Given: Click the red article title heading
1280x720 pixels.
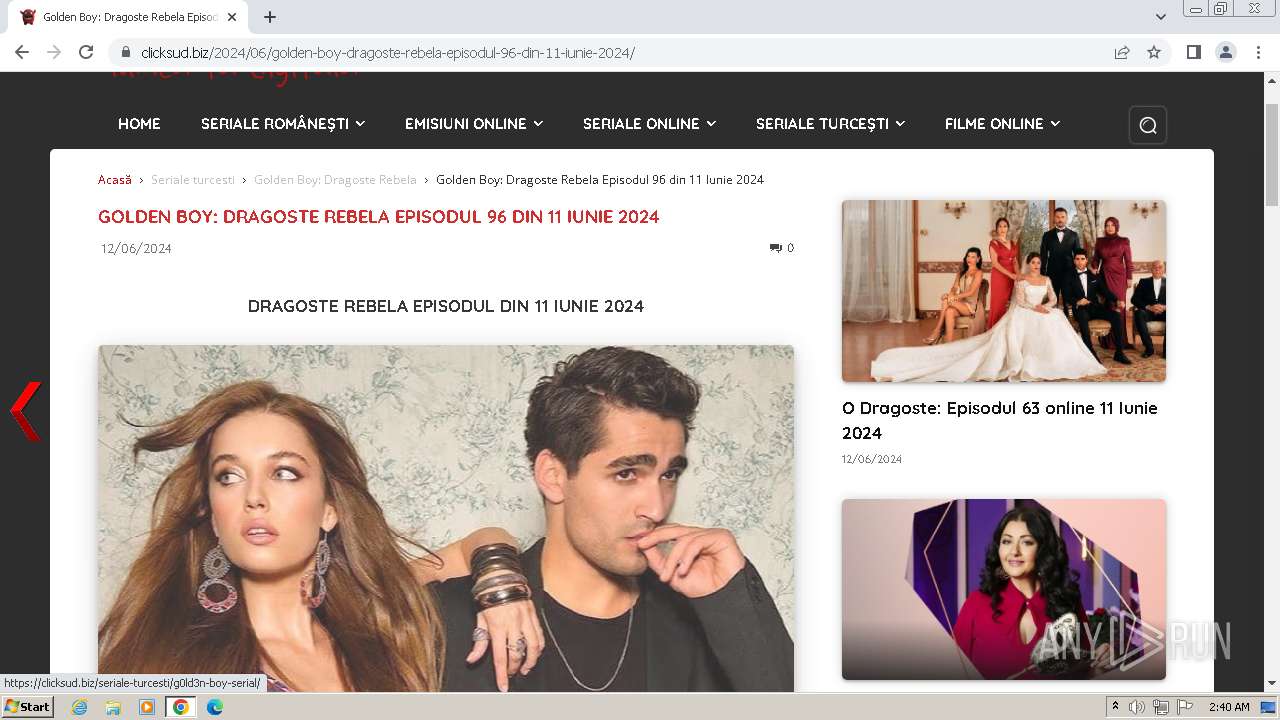Looking at the screenshot, I should (379, 217).
